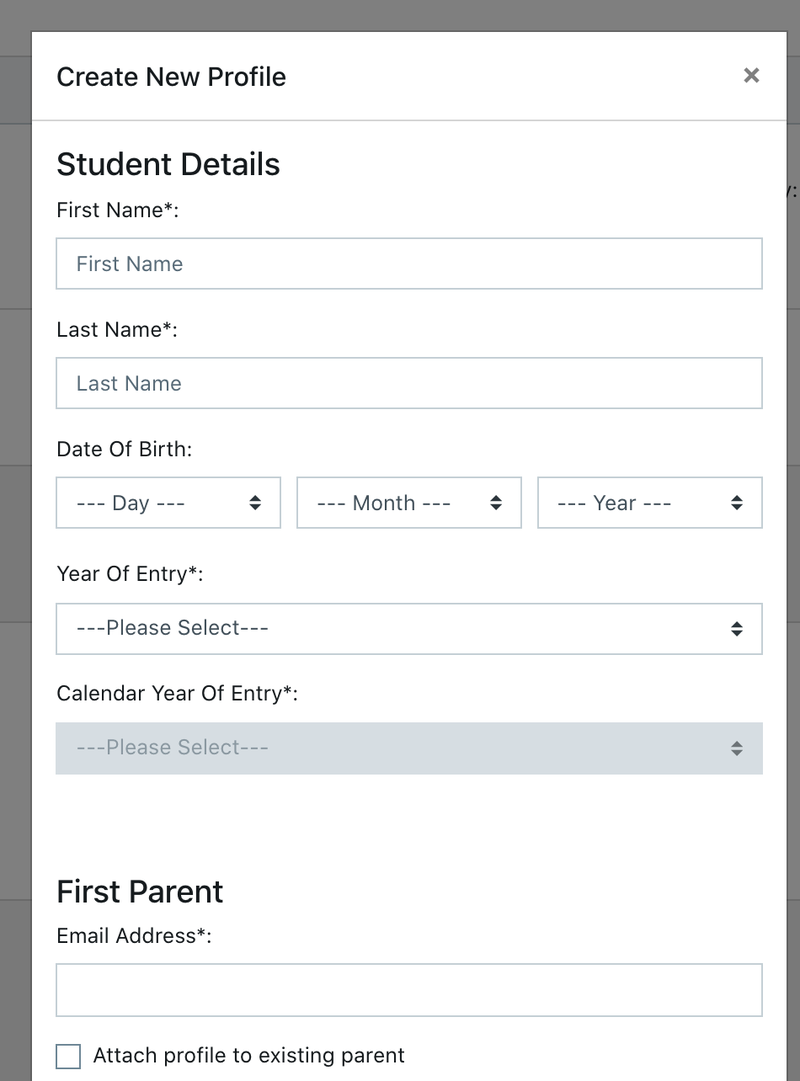Click the 'Student Details' section heading
This screenshot has height=1081, width=800.
[168, 164]
